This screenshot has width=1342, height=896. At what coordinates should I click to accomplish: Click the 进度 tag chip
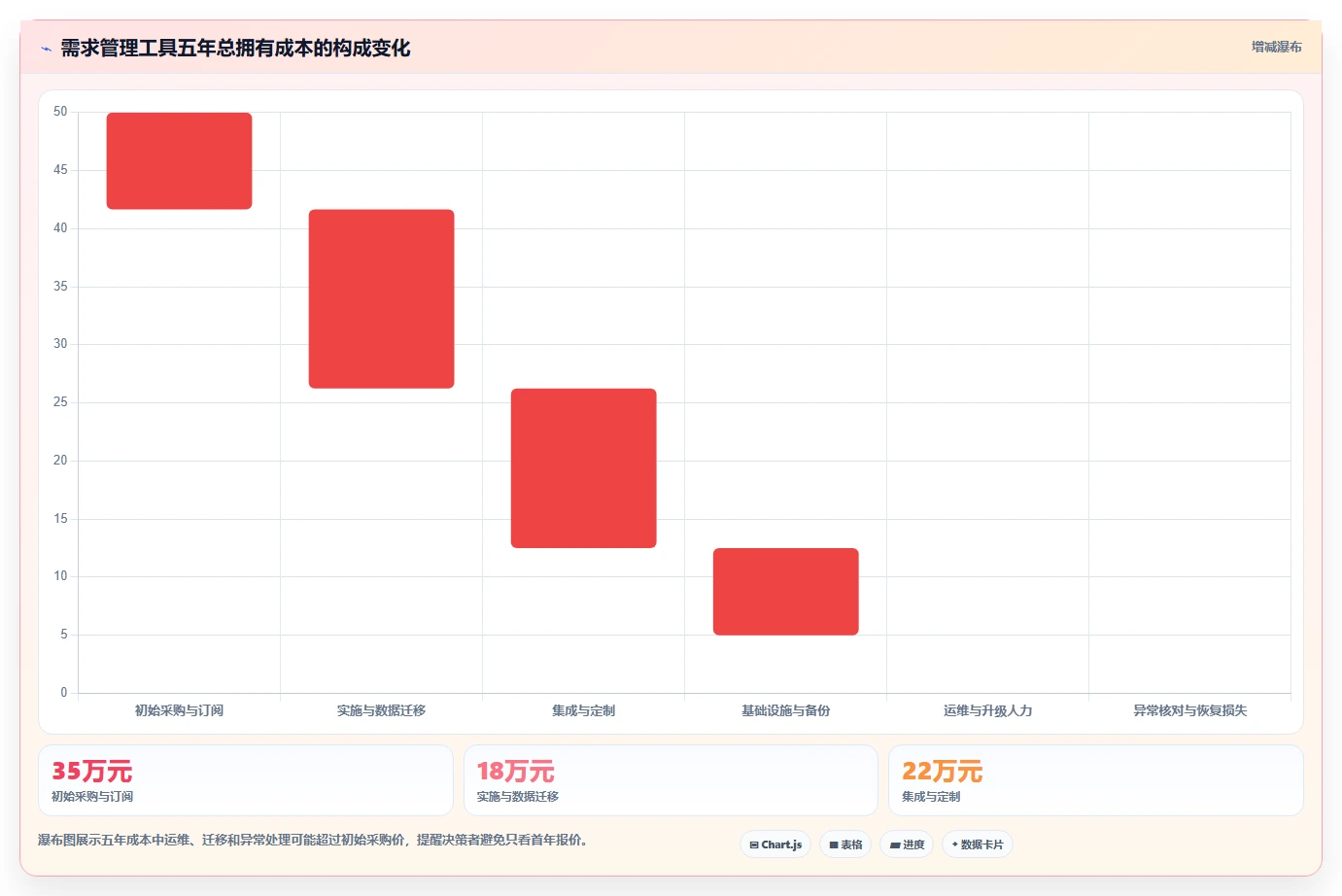click(x=907, y=844)
